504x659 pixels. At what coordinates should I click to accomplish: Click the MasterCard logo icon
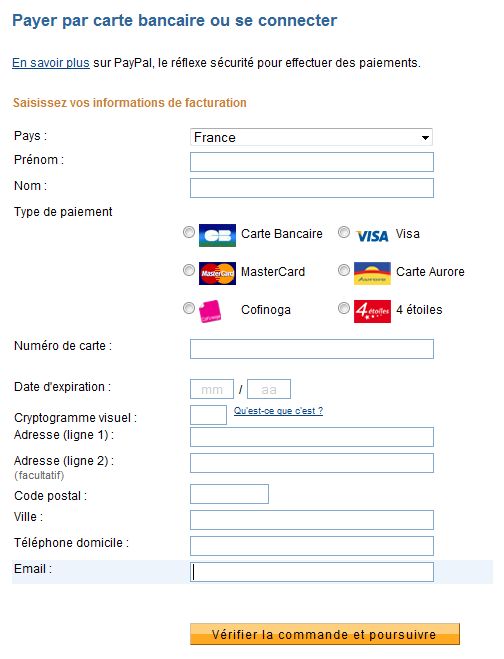[x=217, y=274]
